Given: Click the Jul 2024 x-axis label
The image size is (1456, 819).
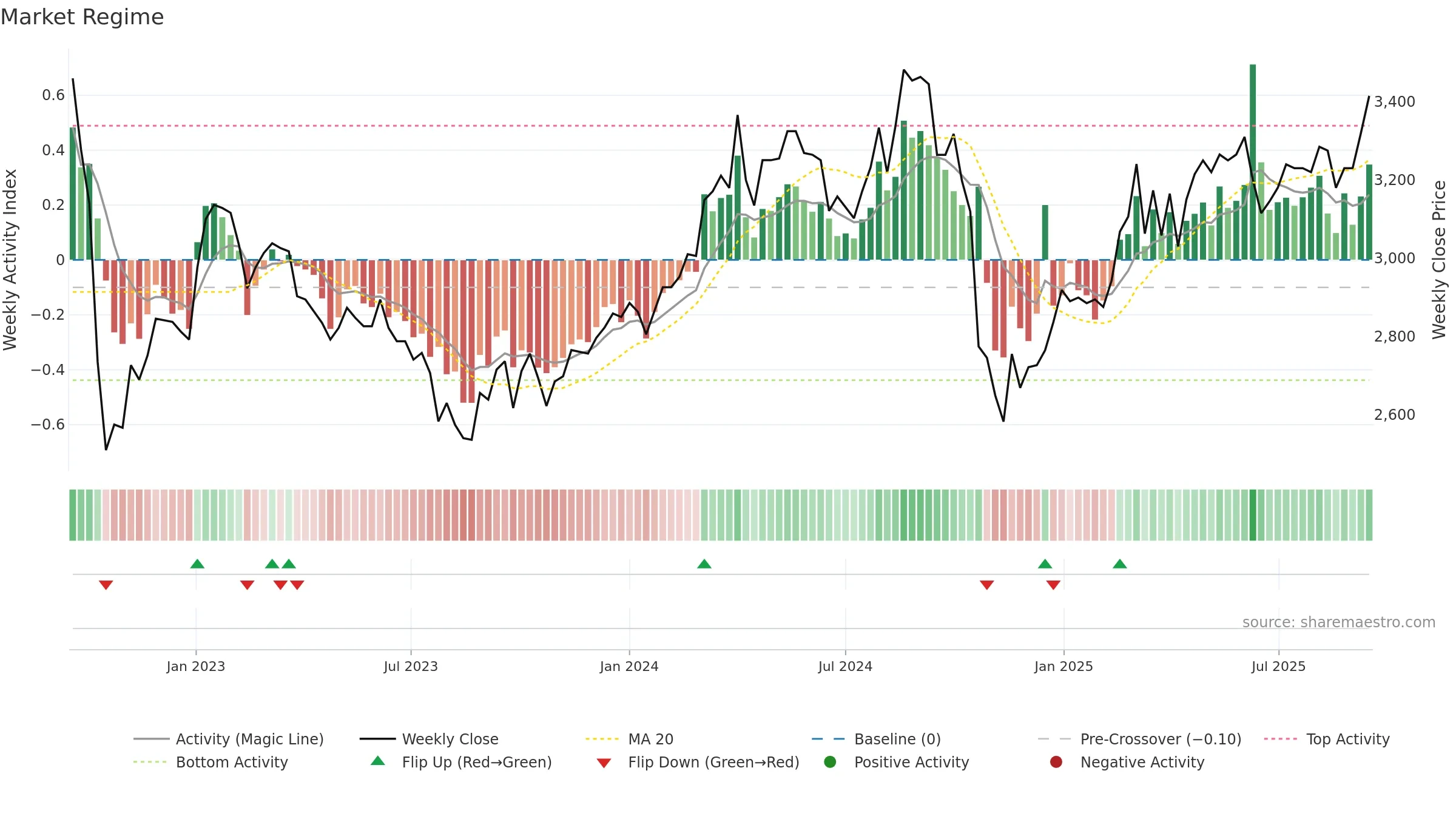Looking at the screenshot, I should point(845,666).
